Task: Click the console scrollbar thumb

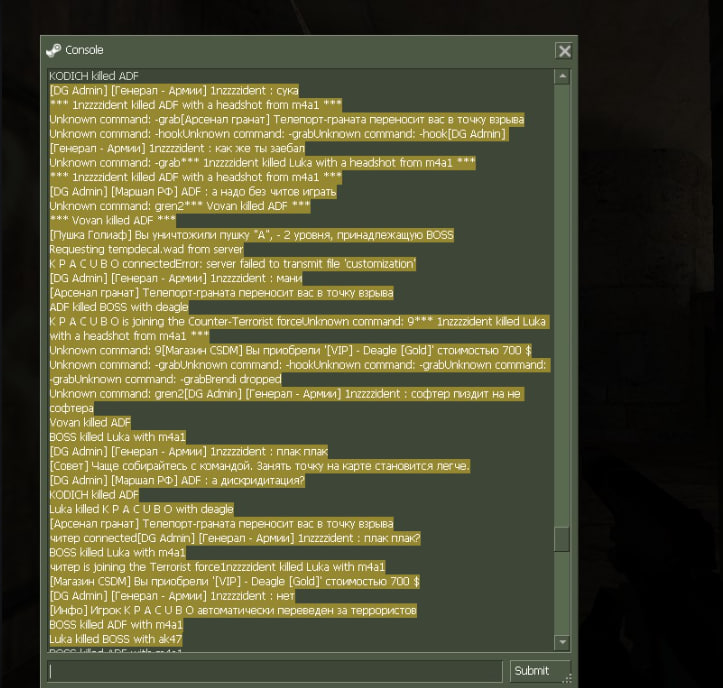Action: (562, 539)
